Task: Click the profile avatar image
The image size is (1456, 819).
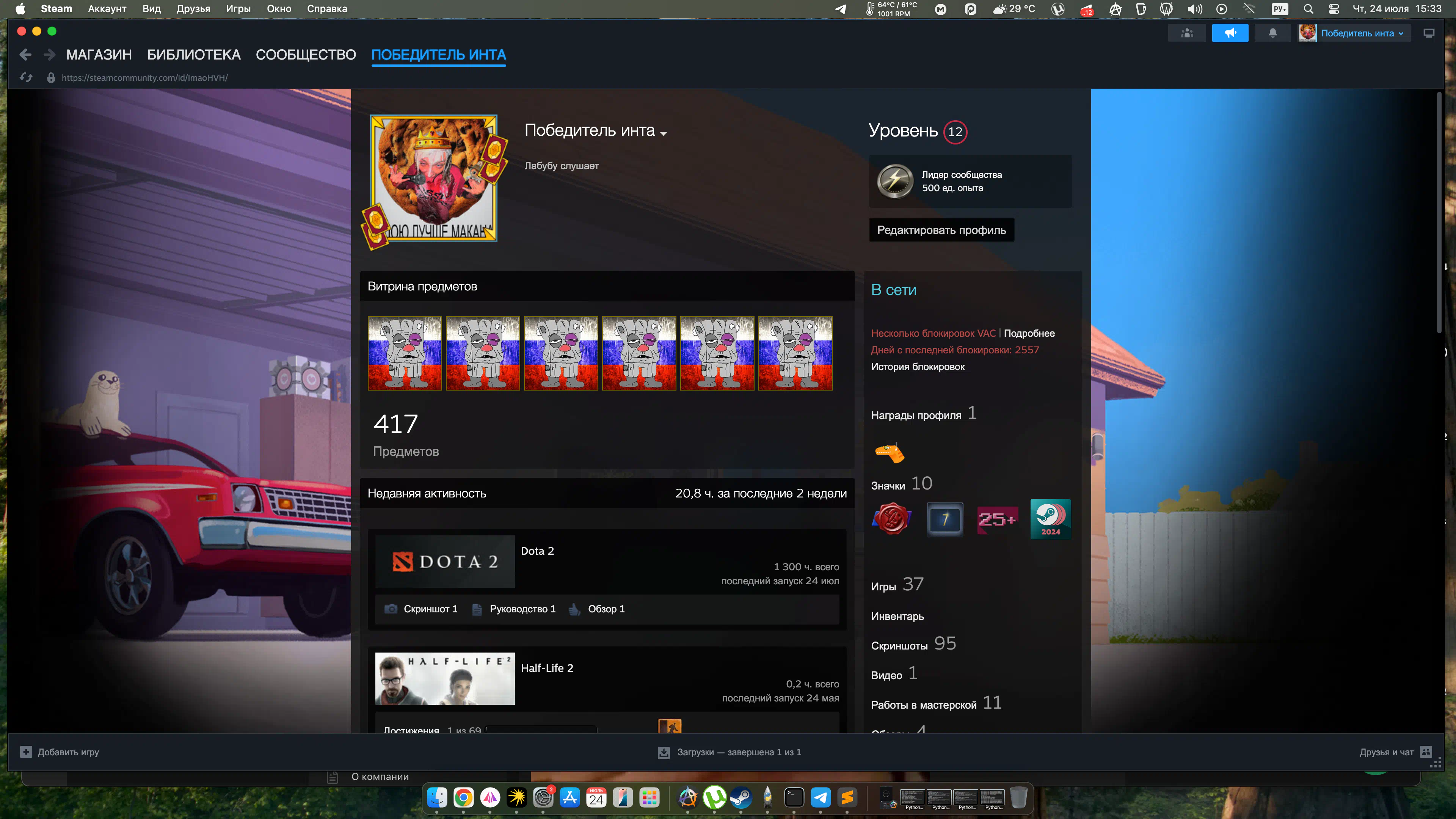Action: 433,178
